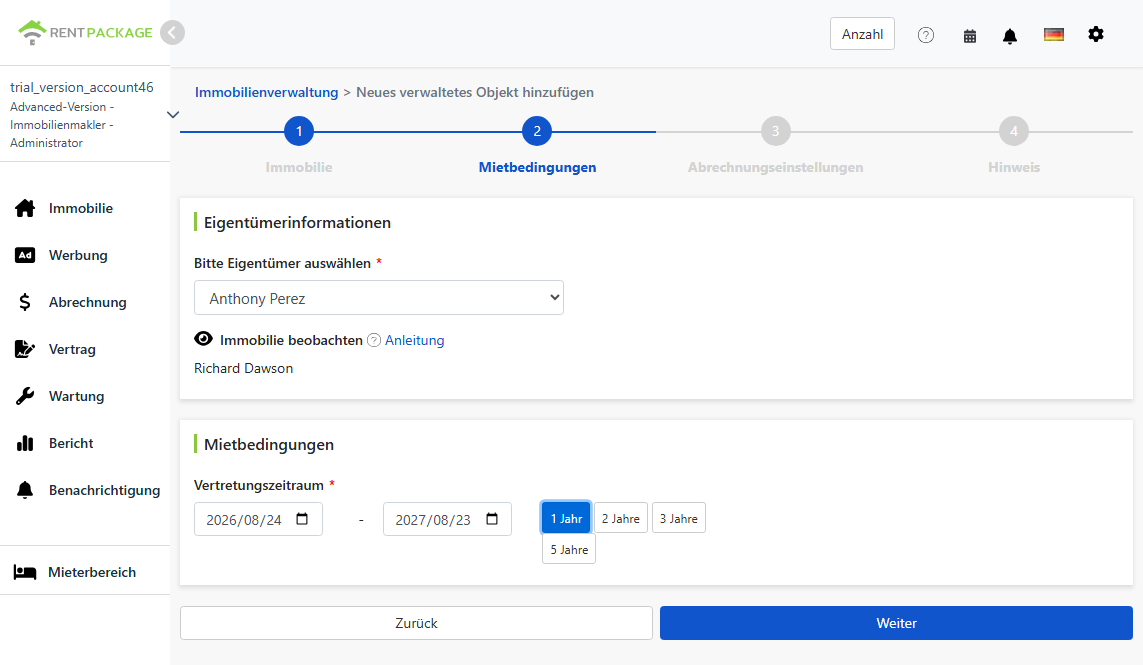Open settings gear icon
1143x665 pixels.
1096,34
